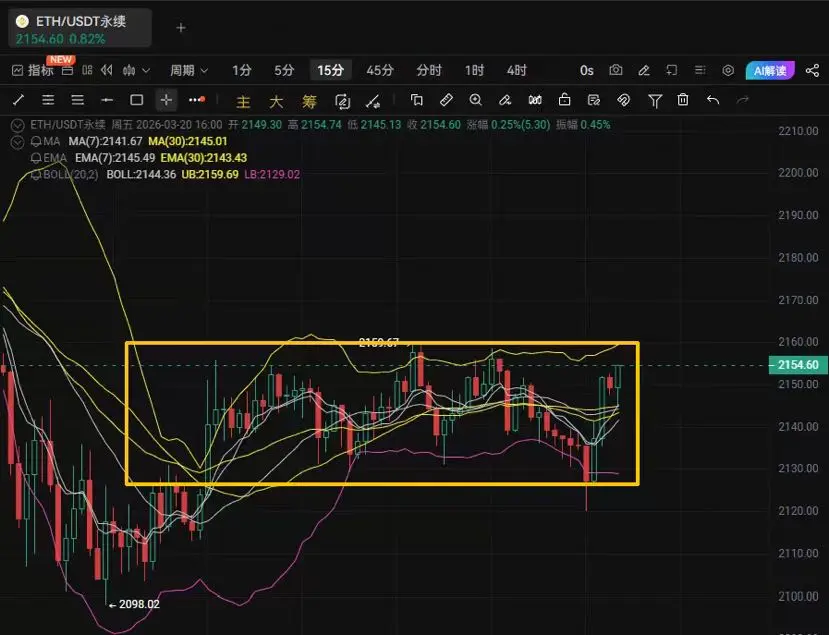Image resolution: width=829 pixels, height=635 pixels.
Task: Click the highlighter marker tool icon
Action: [x=505, y=100]
